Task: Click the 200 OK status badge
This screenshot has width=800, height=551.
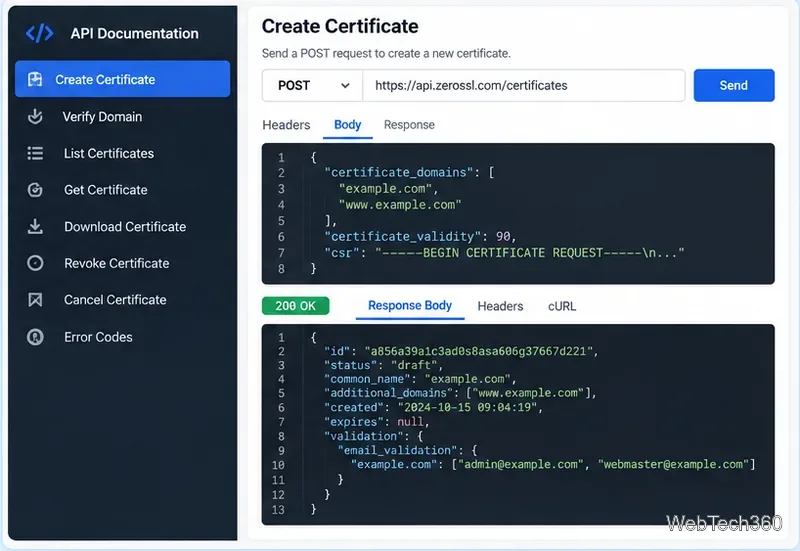Action: [295, 306]
